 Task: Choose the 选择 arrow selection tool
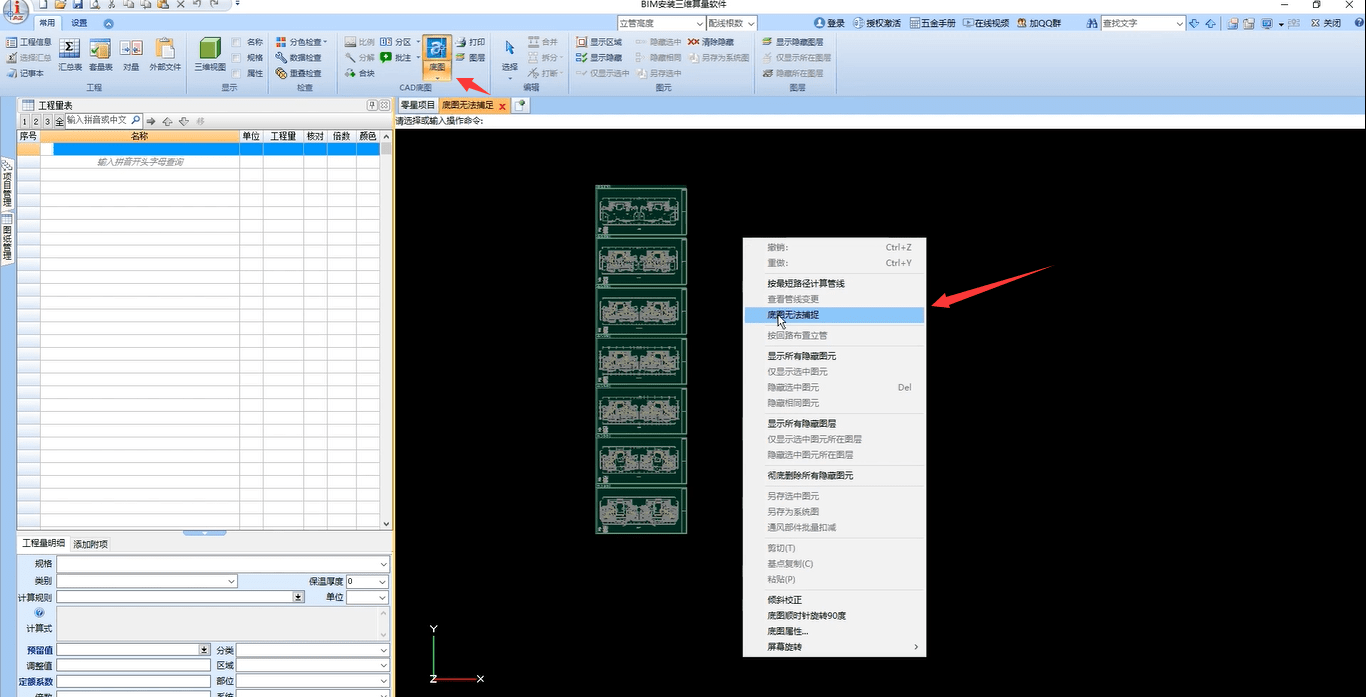[x=509, y=54]
